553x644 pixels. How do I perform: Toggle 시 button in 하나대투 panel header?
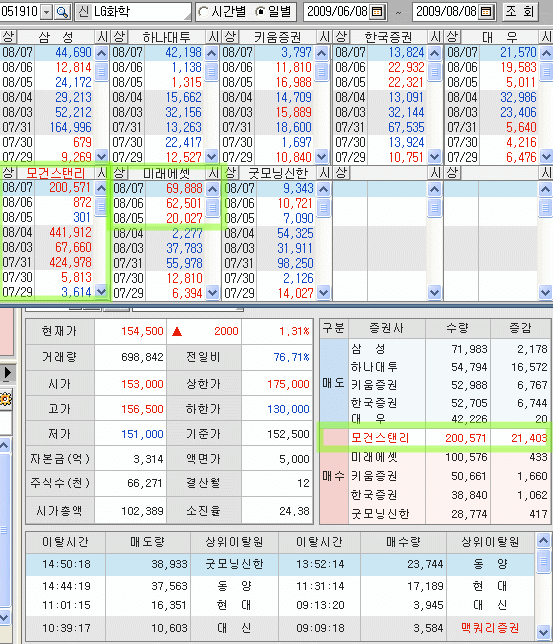[x=213, y=37]
